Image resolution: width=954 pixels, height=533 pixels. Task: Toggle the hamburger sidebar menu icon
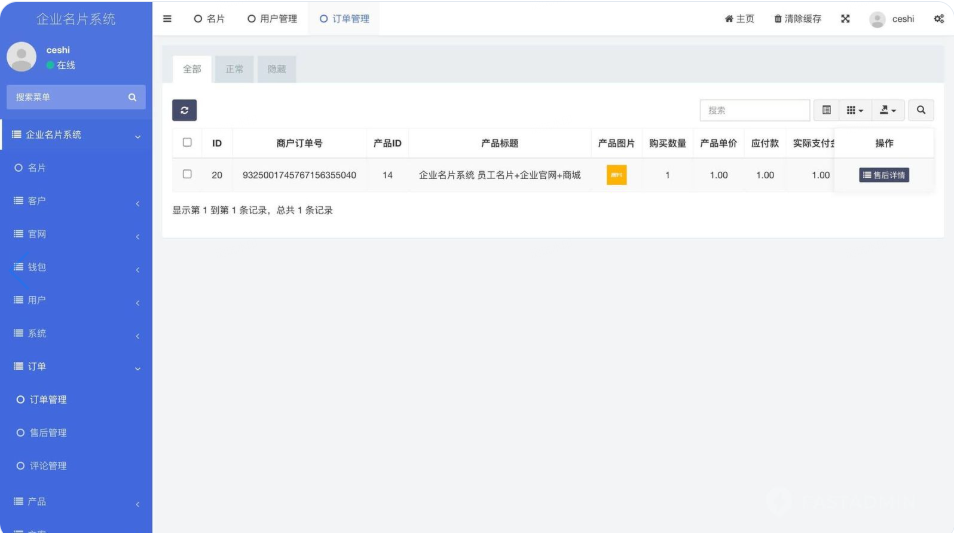coord(167,19)
